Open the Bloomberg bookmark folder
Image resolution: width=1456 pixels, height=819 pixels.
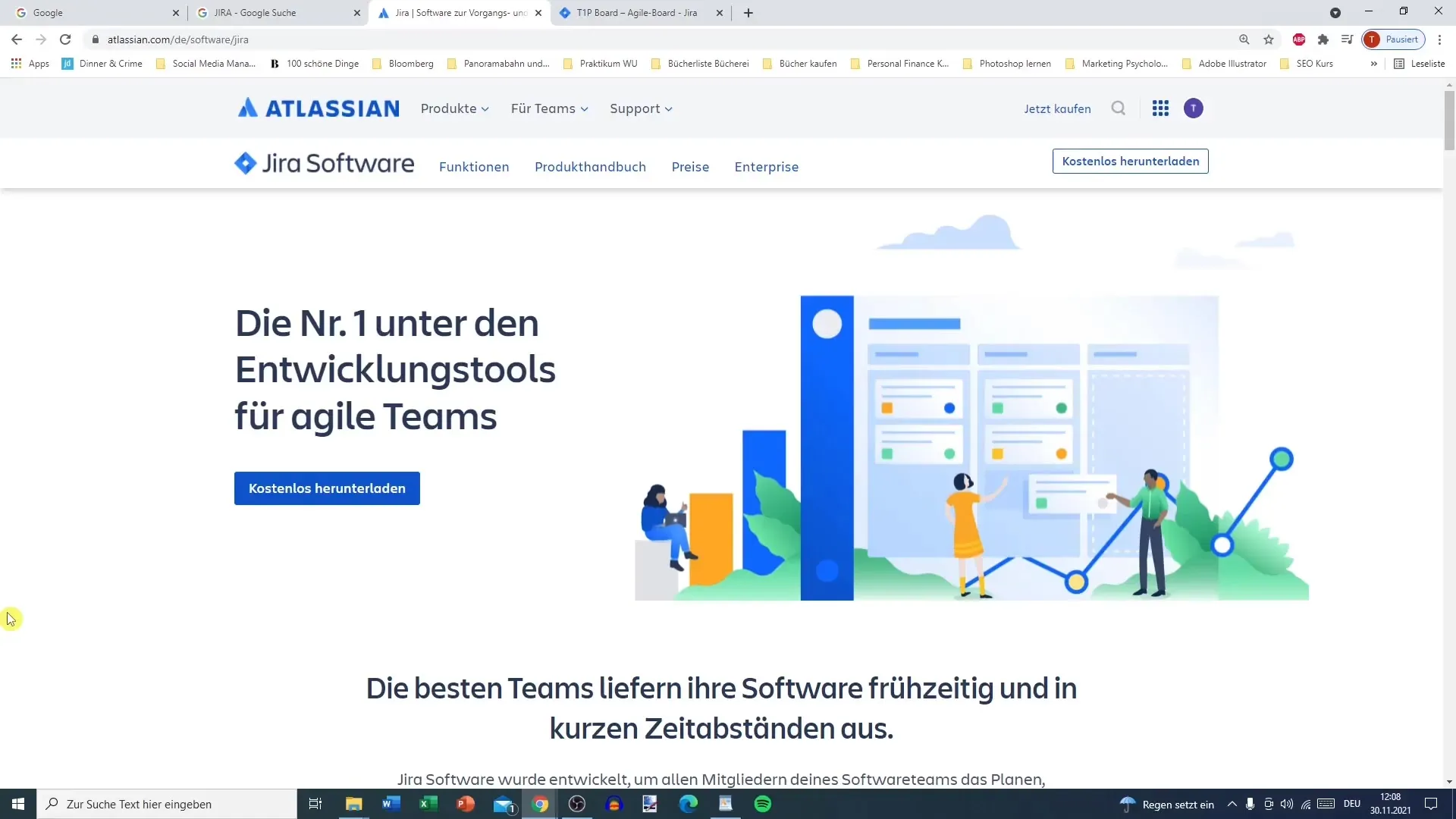(x=403, y=64)
